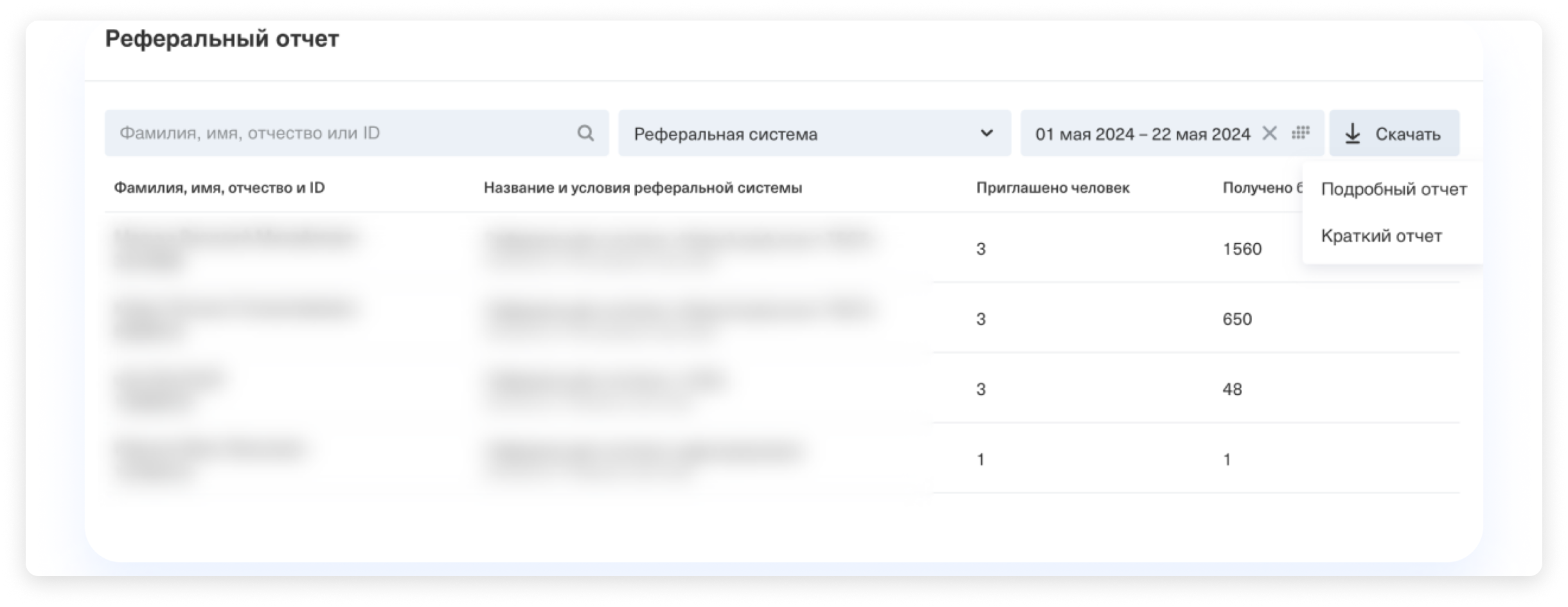
Task: Click the magnifier search icon
Action: 585,133
